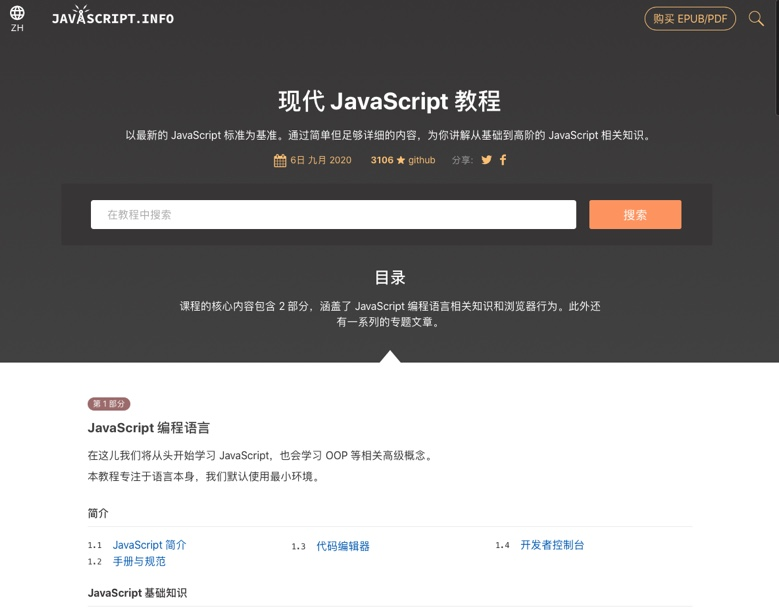Click the date 6日 九月 2020
Image resolution: width=779 pixels, height=610 pixels.
[320, 160]
